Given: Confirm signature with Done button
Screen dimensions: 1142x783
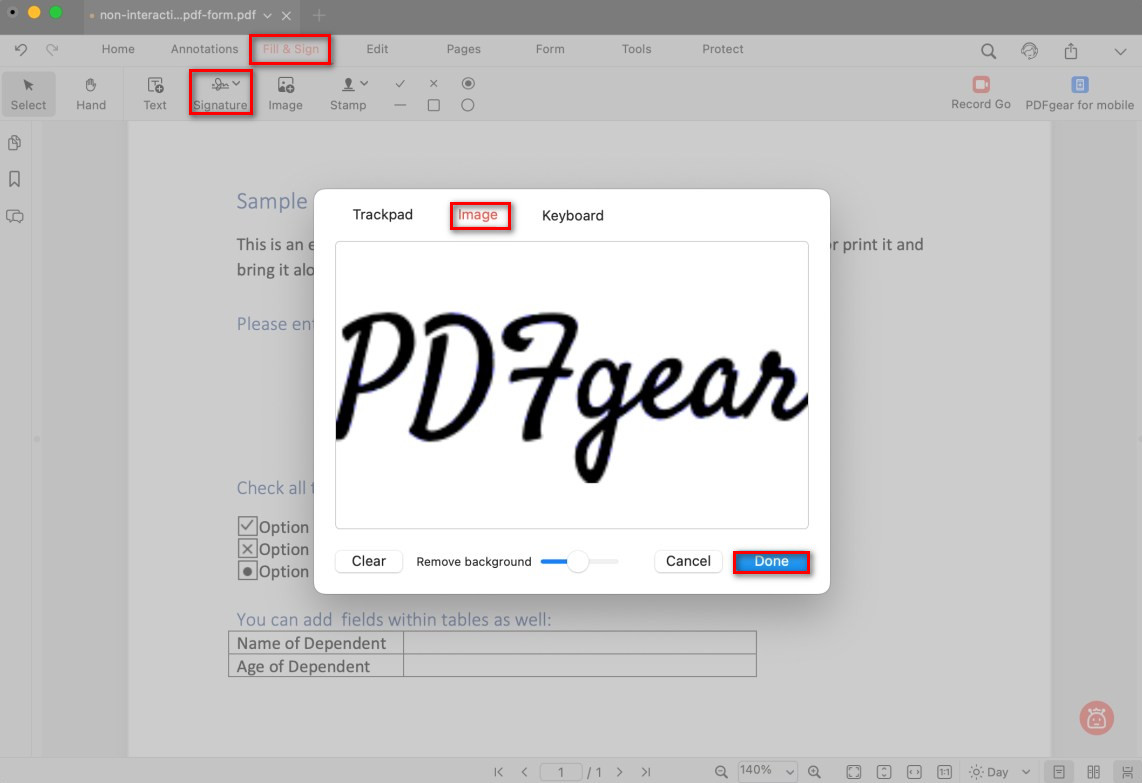Looking at the screenshot, I should tap(771, 562).
